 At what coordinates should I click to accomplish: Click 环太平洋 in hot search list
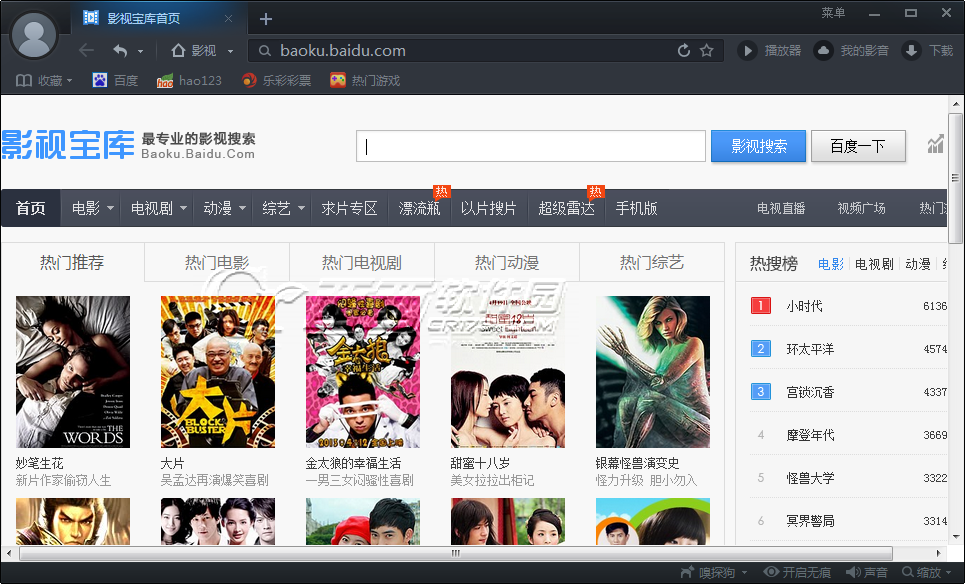click(810, 349)
